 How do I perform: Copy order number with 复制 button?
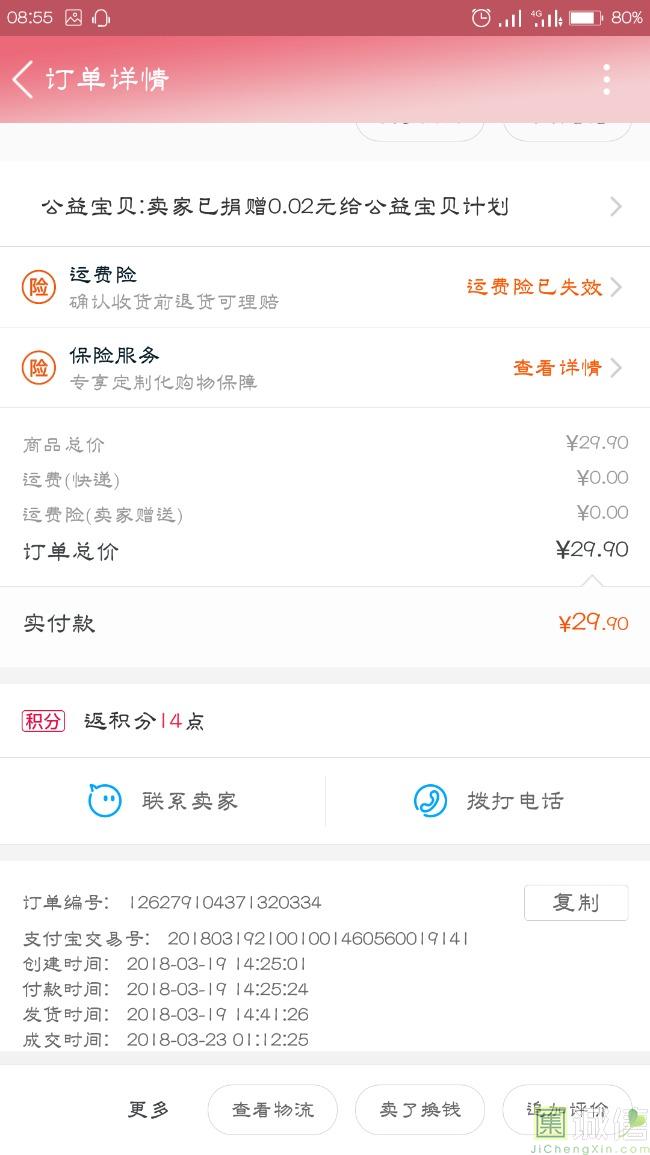(x=576, y=902)
